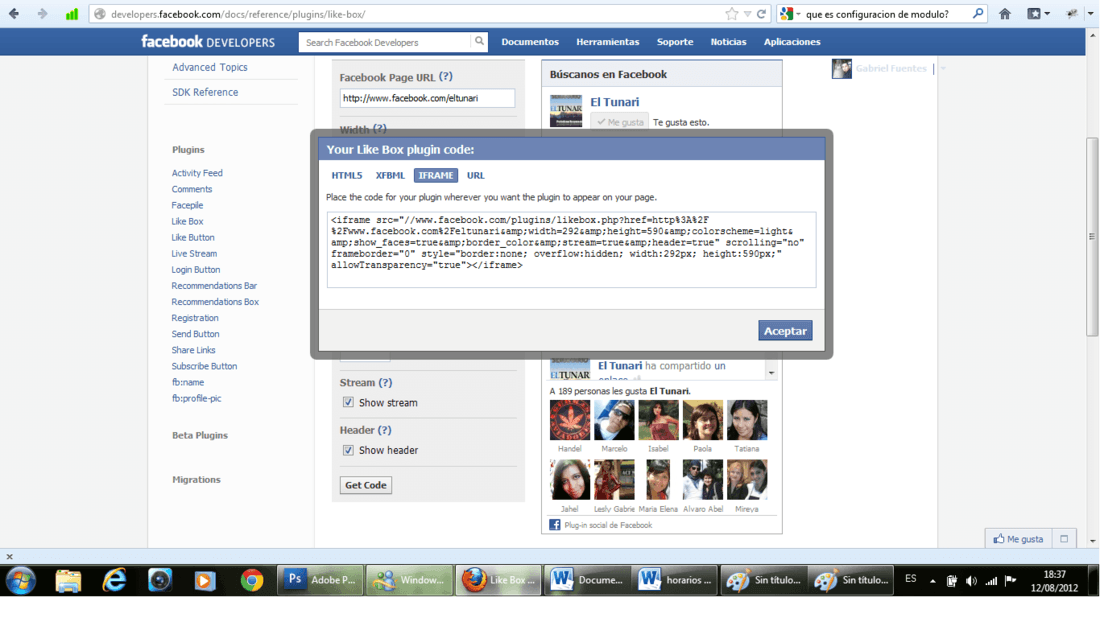Viewport: 1100px width, 618px height.
Task: Click Handel's profile thumbnail
Action: pos(570,420)
